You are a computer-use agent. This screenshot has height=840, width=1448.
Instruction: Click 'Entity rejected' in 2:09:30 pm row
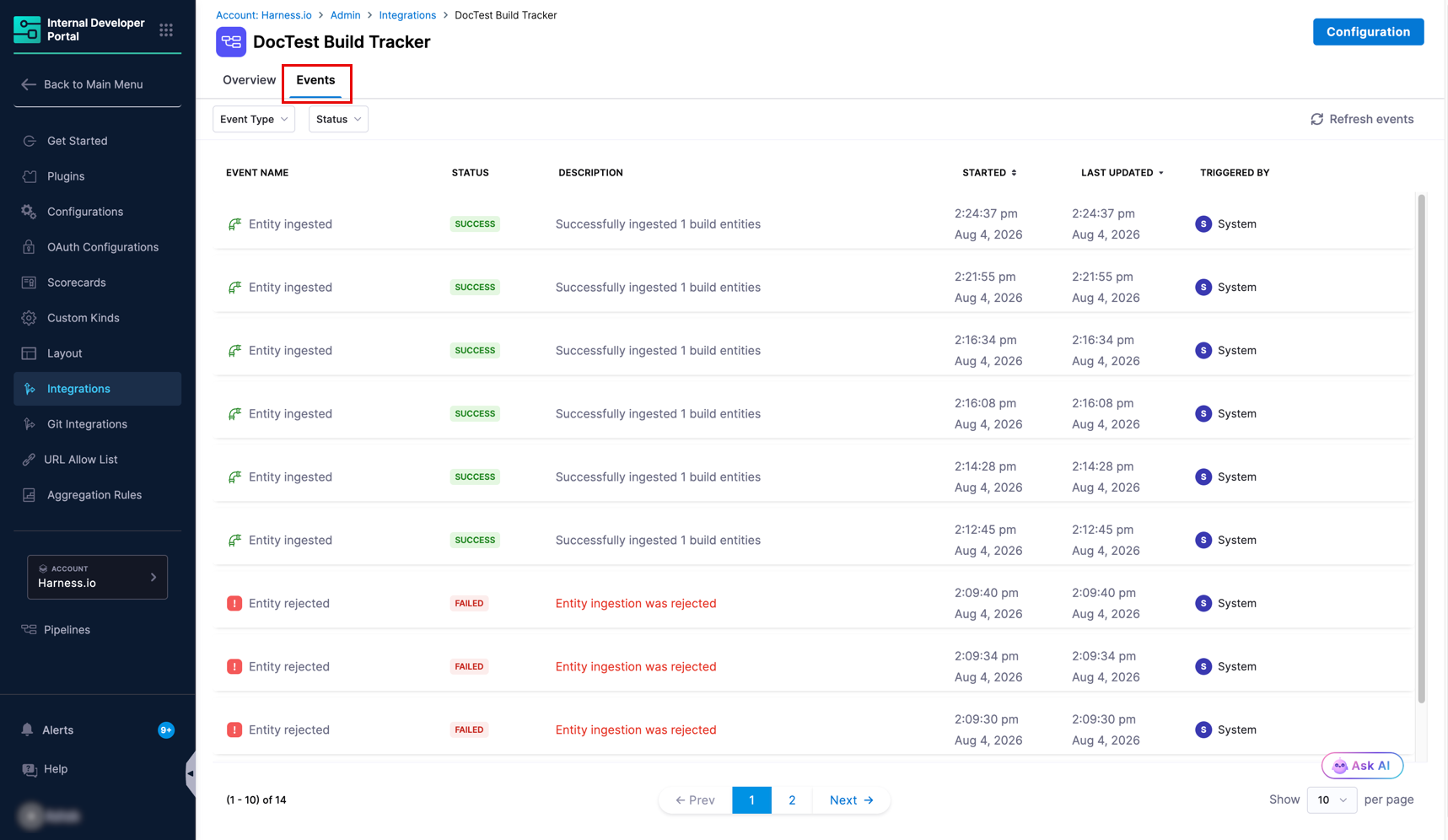(289, 730)
